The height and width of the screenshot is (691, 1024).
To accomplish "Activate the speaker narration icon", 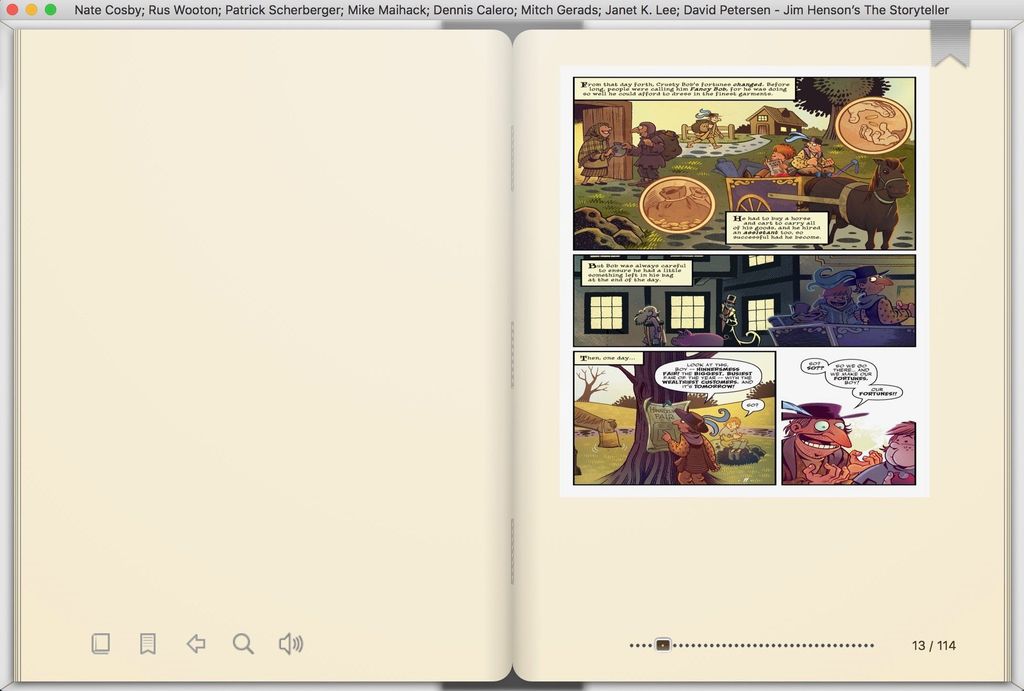I will (291, 644).
